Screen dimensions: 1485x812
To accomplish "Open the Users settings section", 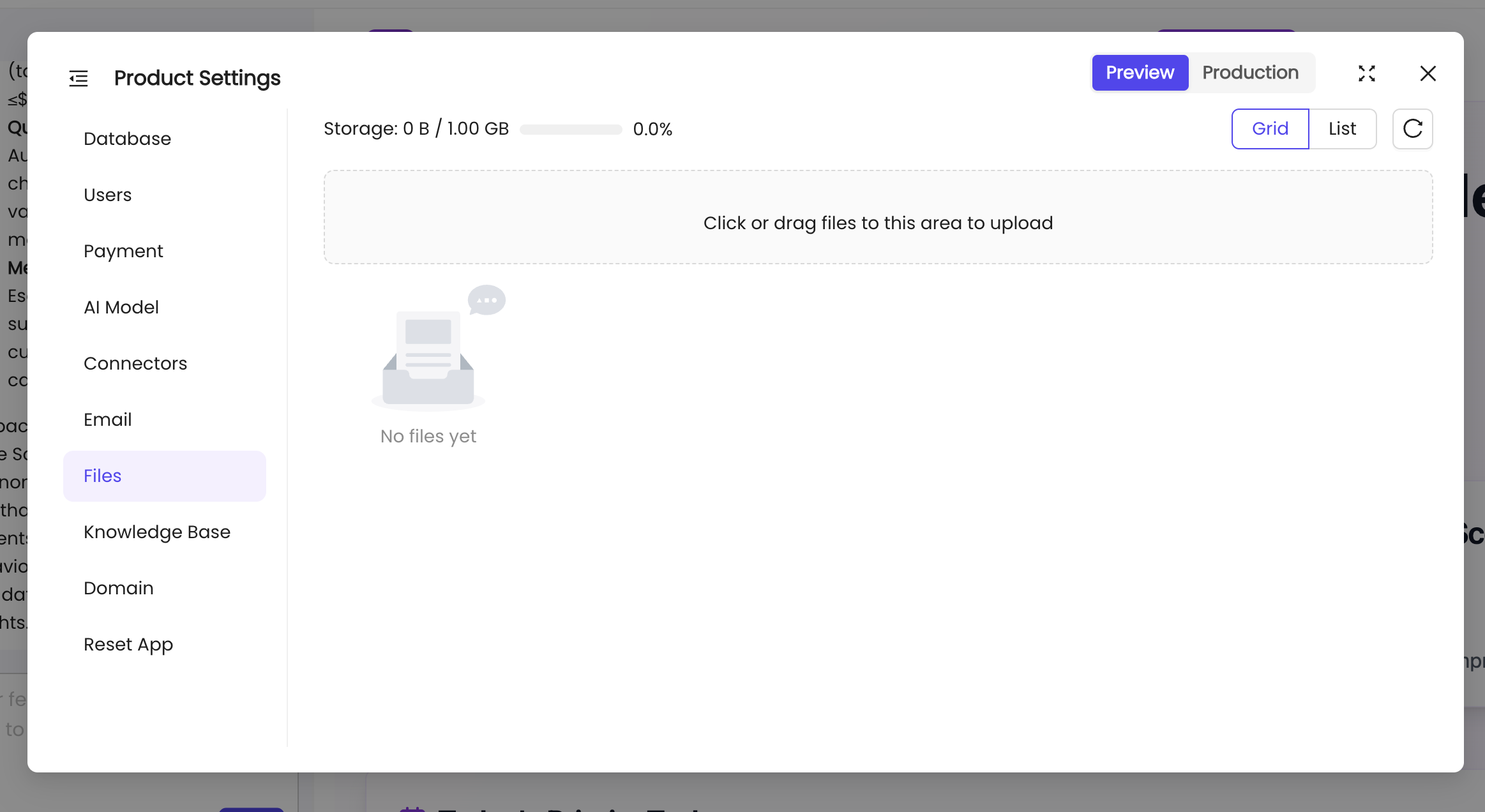I will (x=107, y=195).
